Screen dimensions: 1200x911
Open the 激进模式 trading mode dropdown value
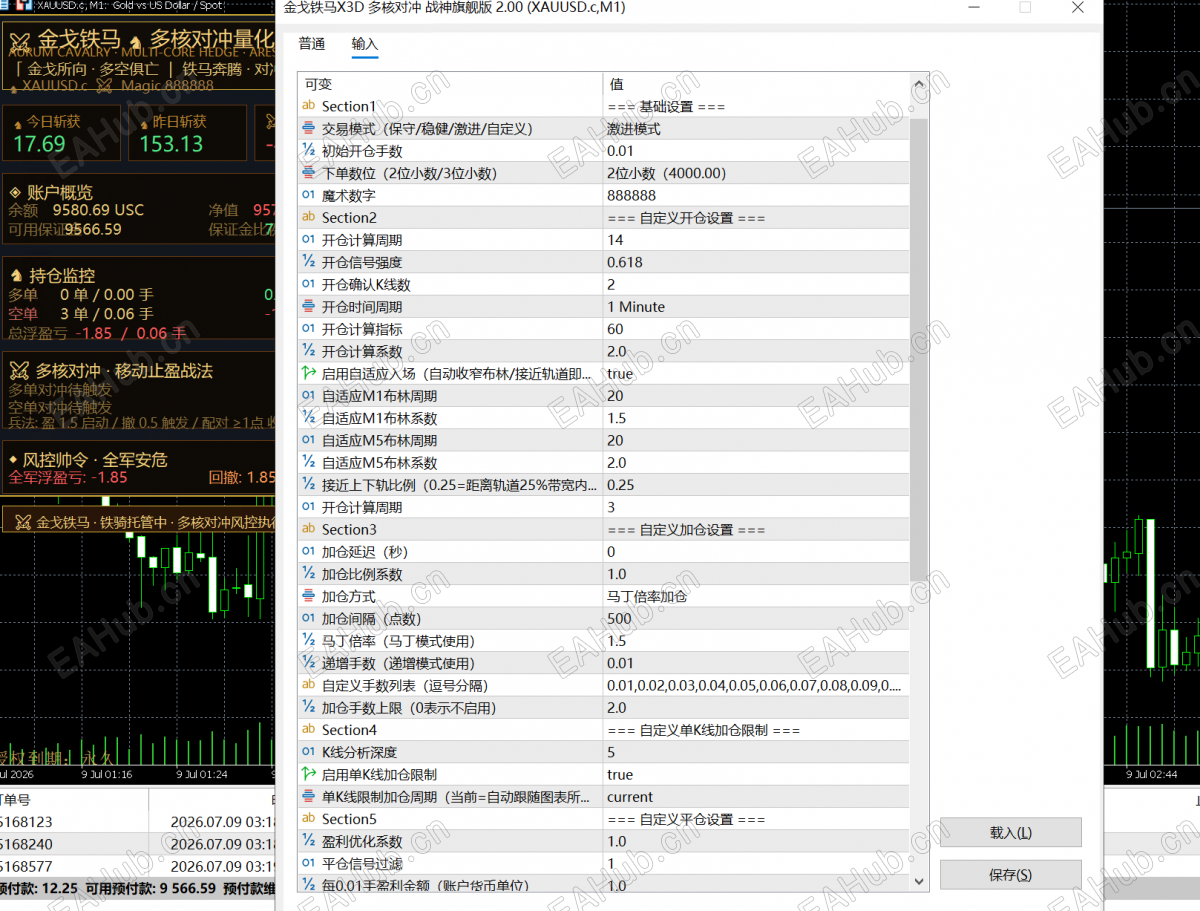(x=756, y=129)
